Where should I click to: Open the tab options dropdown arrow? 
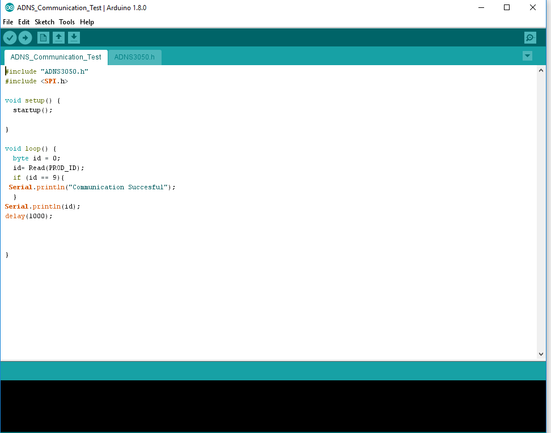(527, 56)
